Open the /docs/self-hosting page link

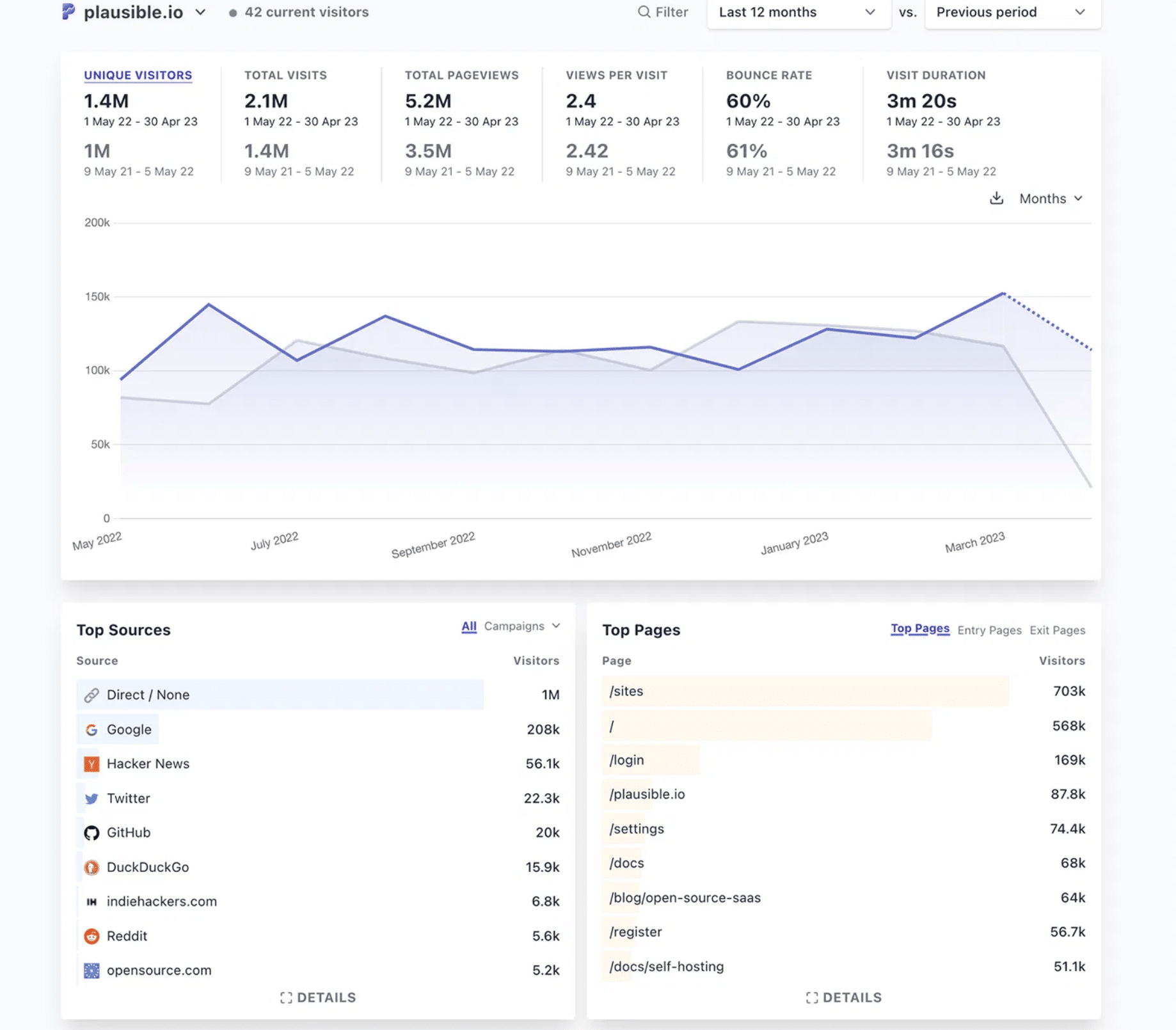point(665,967)
